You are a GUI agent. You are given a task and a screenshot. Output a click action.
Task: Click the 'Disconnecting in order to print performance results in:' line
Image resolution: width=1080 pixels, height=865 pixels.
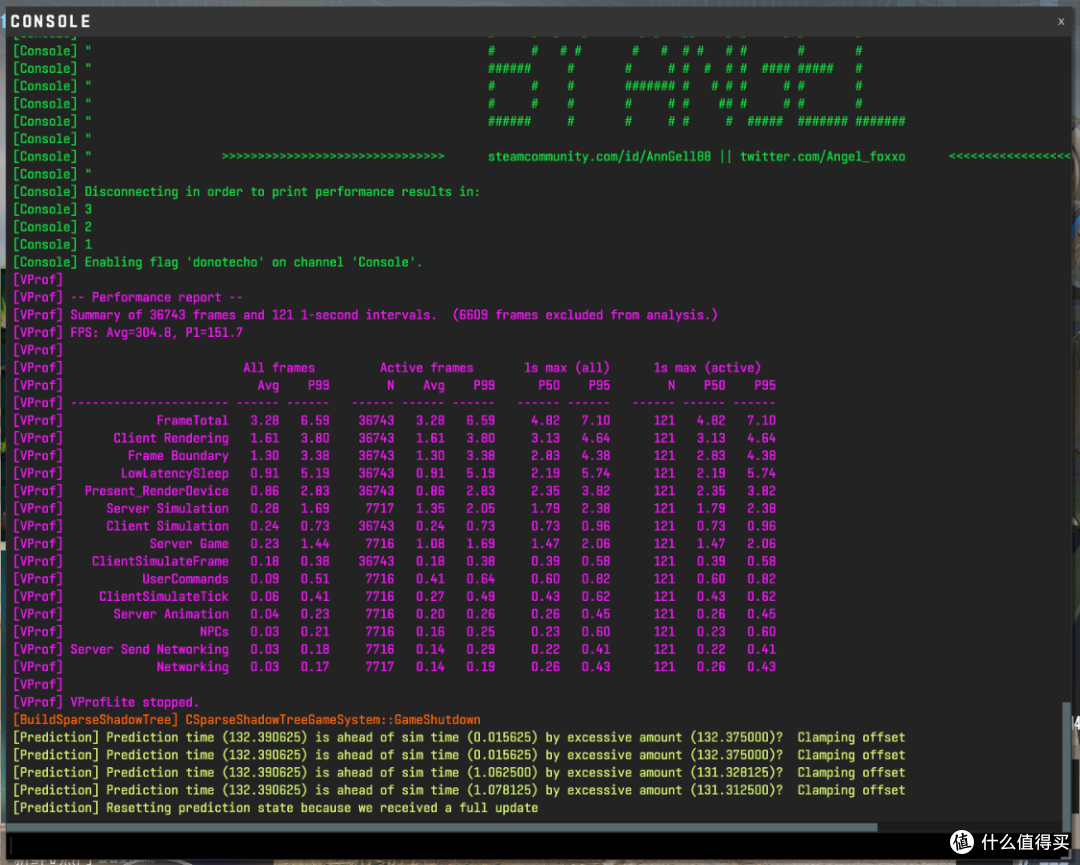(247, 191)
